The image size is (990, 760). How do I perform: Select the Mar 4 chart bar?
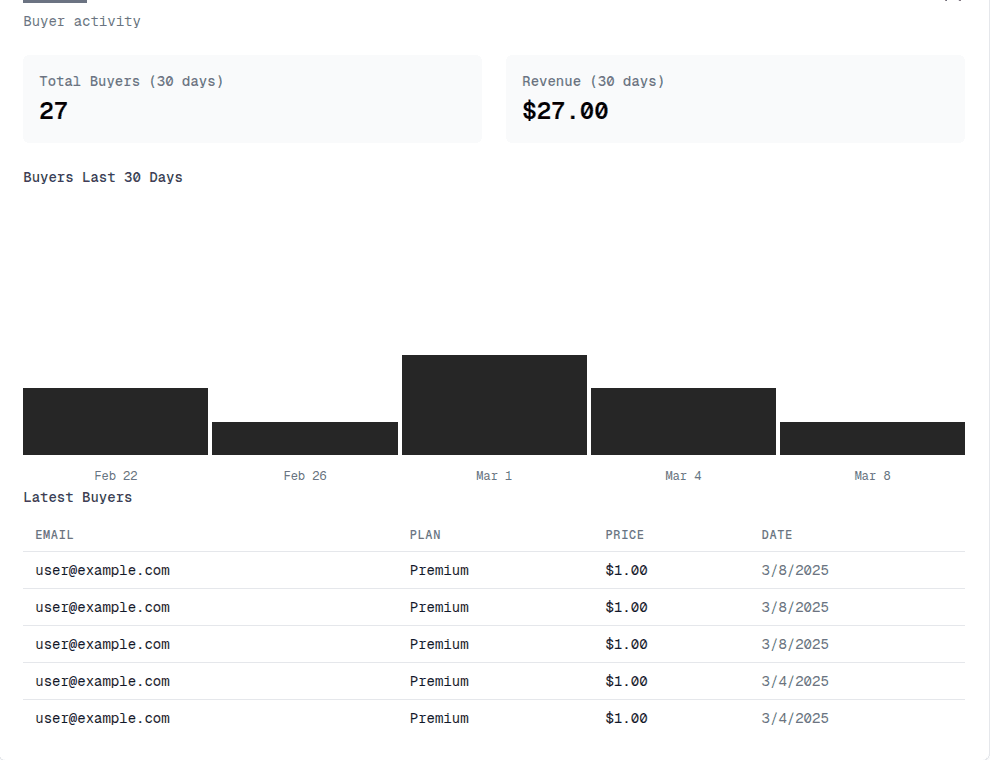(683, 420)
